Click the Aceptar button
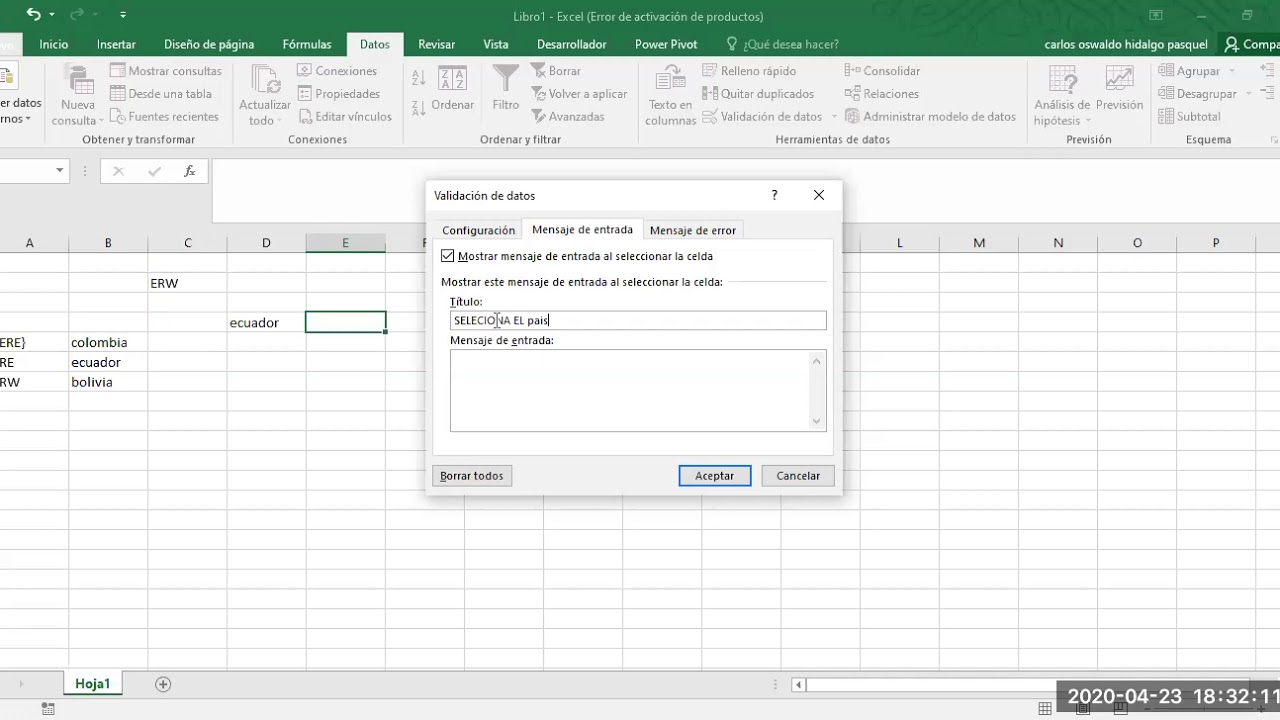The height and width of the screenshot is (720, 1280). [715, 476]
